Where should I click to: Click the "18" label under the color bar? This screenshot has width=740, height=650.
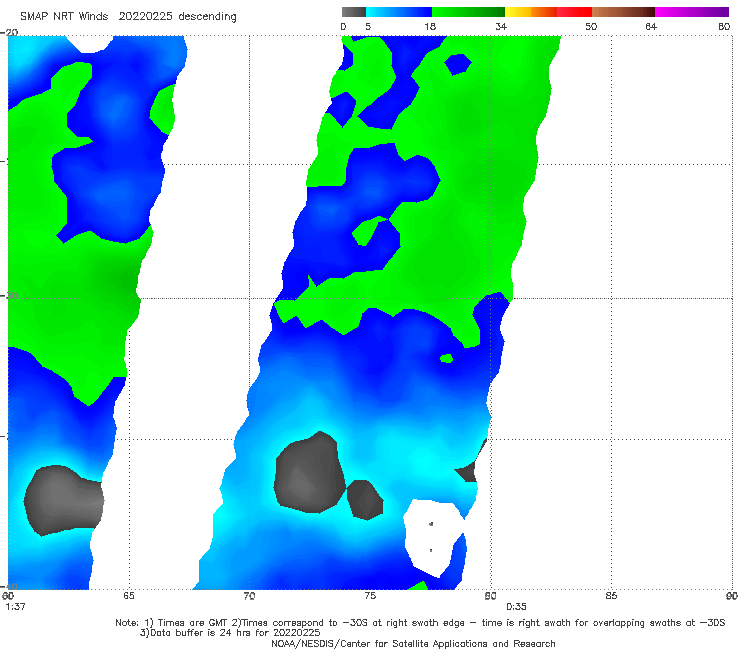430,27
